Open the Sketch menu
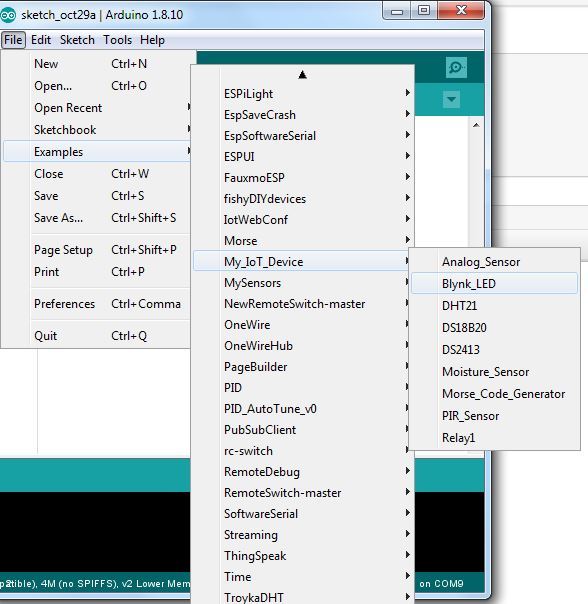588x604 pixels. point(77,40)
